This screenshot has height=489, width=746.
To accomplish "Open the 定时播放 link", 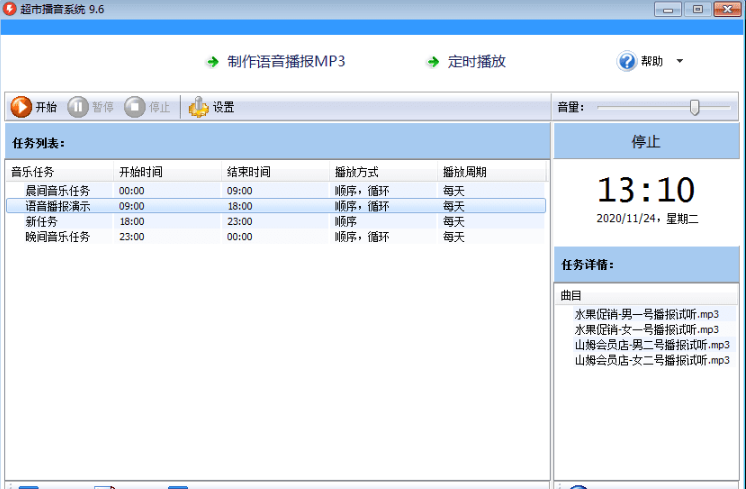I will point(477,62).
